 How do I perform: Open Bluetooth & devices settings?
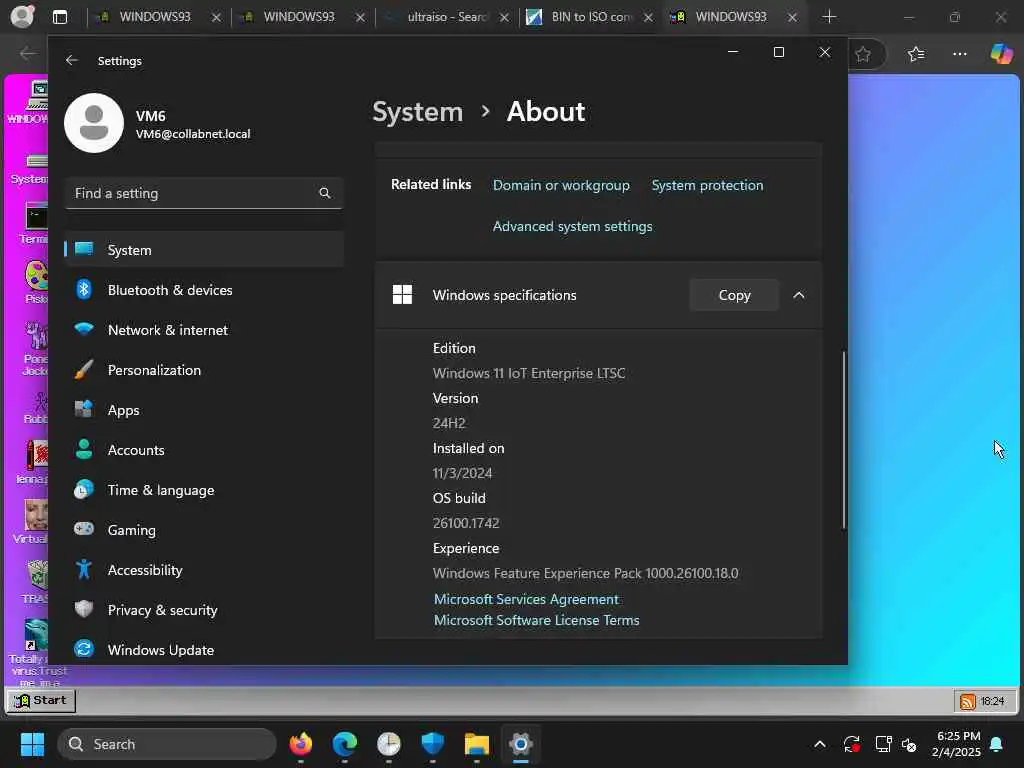click(204, 290)
